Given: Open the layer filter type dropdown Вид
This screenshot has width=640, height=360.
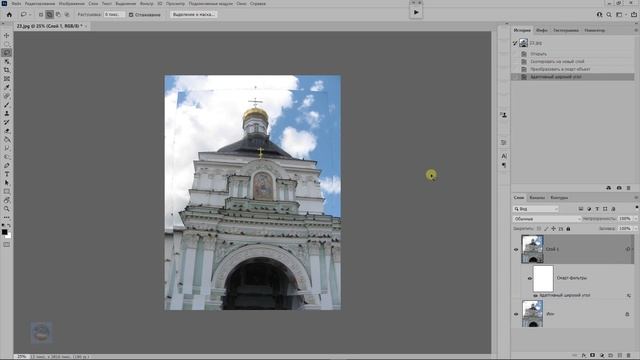Looking at the screenshot, I should pyautogui.click(x=536, y=209).
